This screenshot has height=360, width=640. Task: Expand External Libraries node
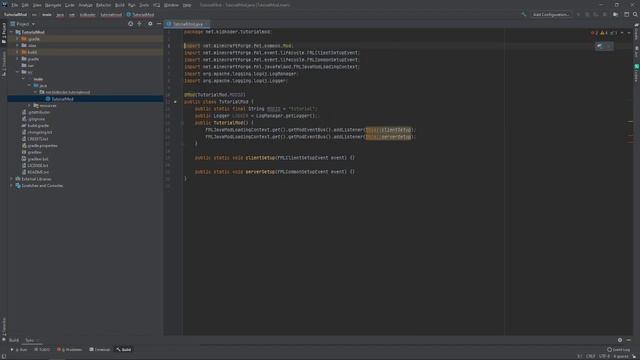coord(11,179)
